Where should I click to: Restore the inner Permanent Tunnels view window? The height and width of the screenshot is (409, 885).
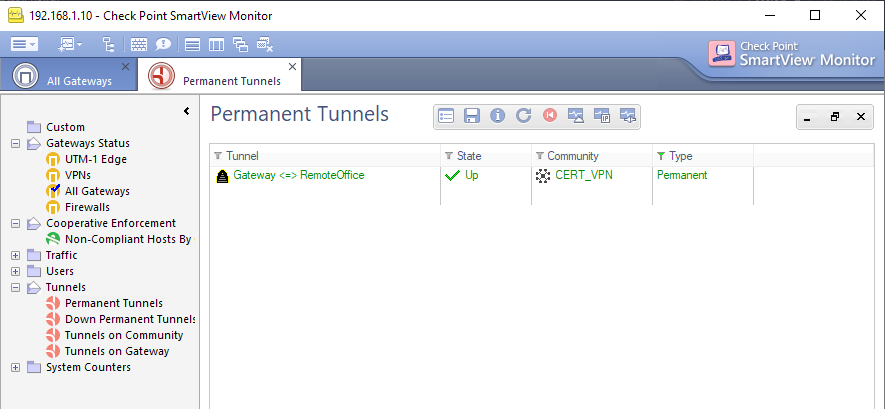[834, 117]
